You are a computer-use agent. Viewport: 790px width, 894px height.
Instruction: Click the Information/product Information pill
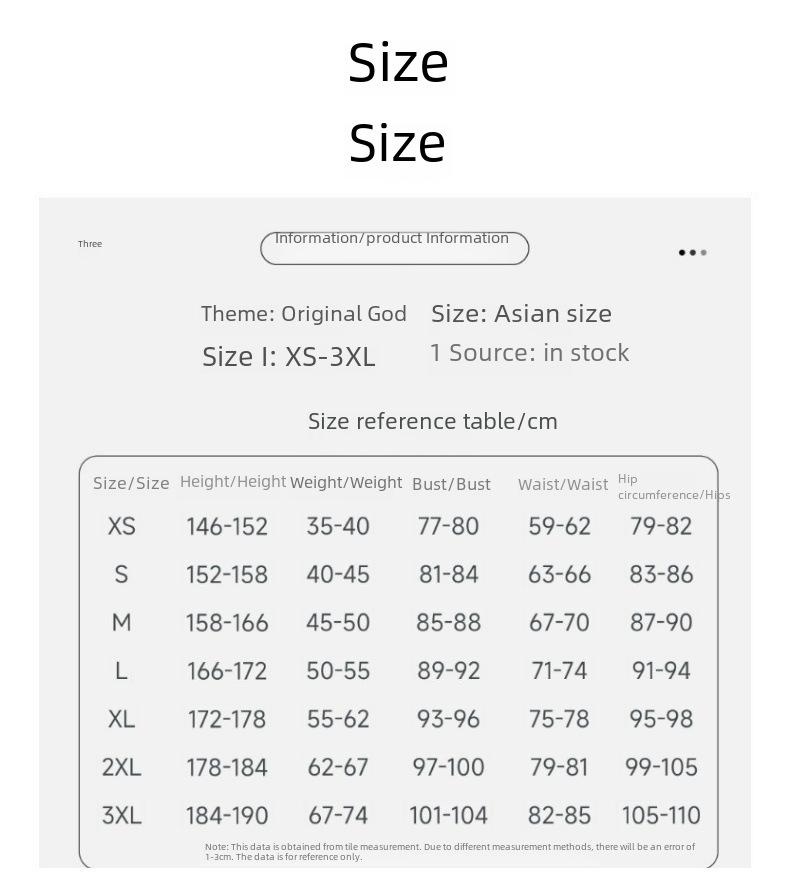click(394, 248)
